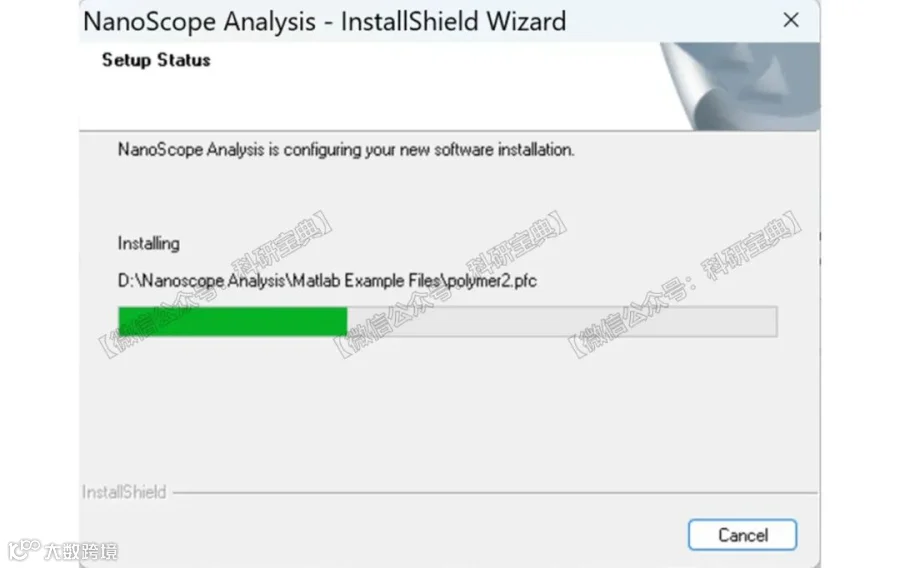The height and width of the screenshot is (568, 900).
Task: Click the Matlab Example Files path segment
Action: pos(366,281)
